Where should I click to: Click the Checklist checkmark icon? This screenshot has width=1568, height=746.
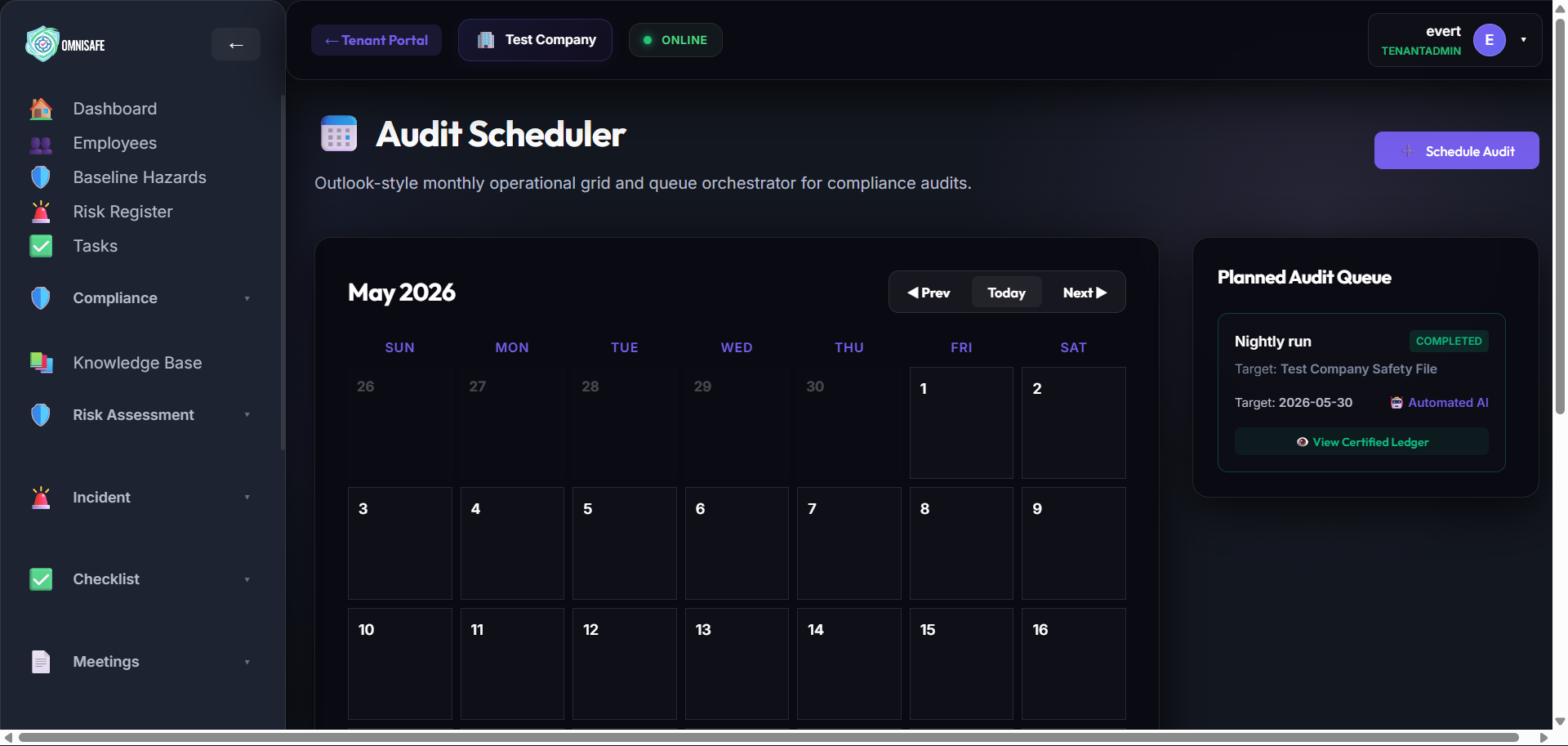tap(41, 579)
